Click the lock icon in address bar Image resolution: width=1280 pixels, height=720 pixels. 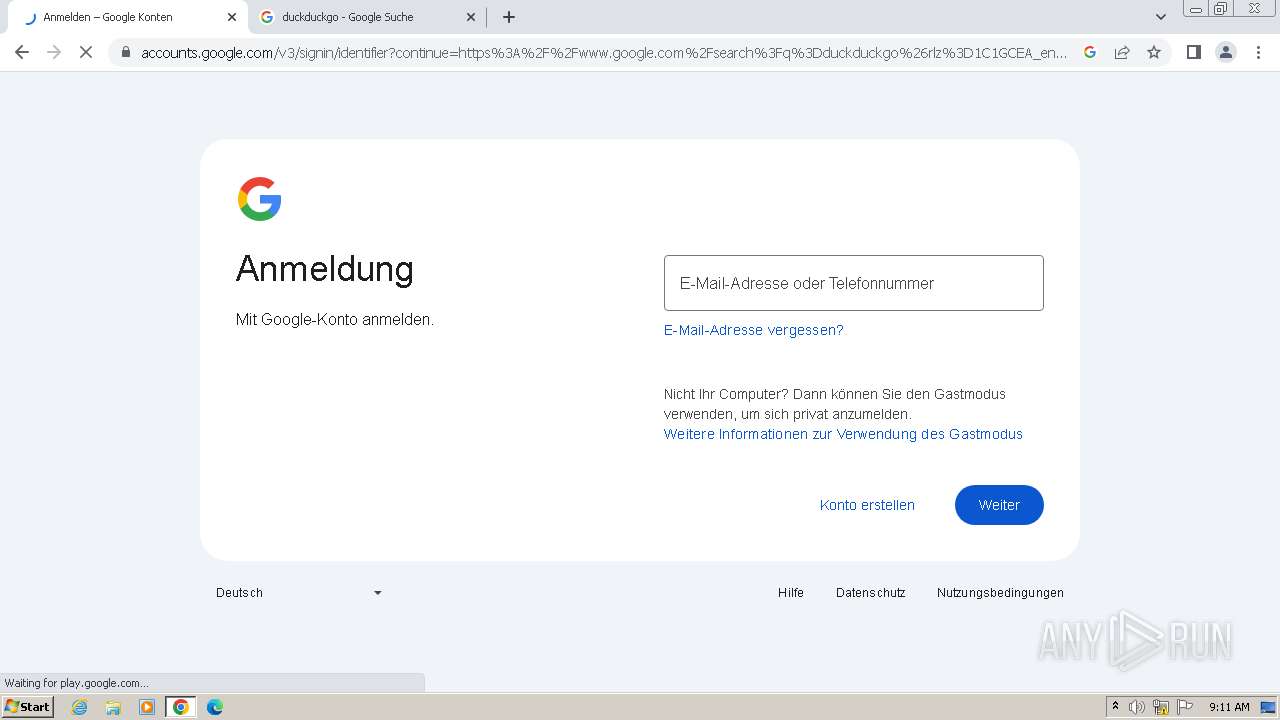126,53
